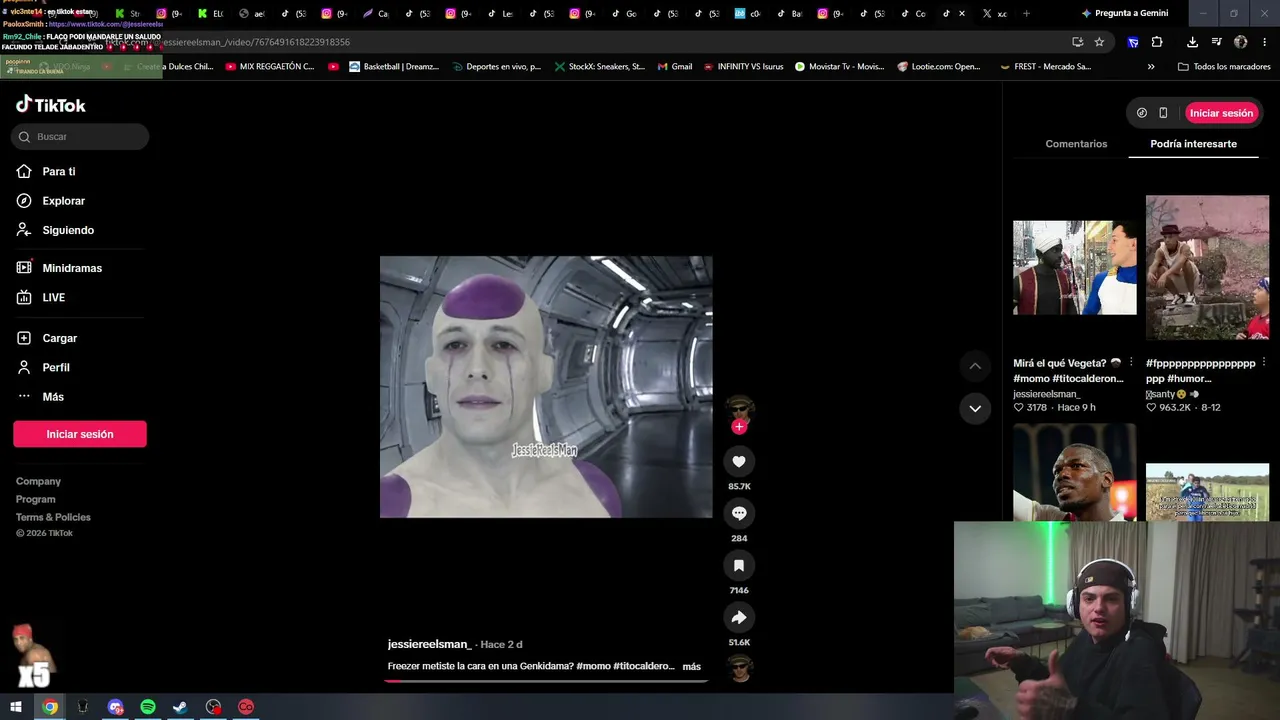
Task: Click the sidebar Iniciar sesión button
Action: tap(80, 434)
